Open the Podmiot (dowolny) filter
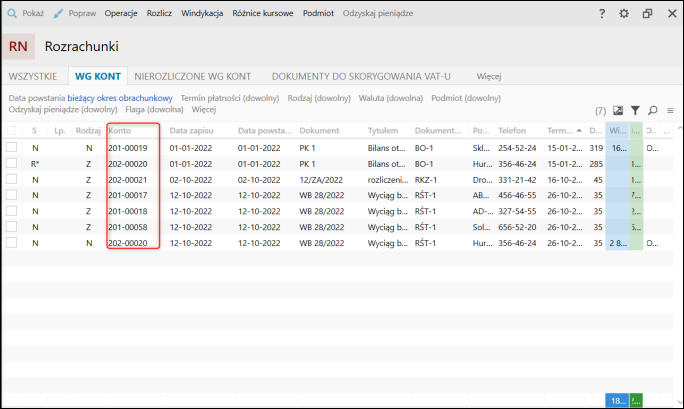This screenshot has height=409, width=684. tap(466, 98)
